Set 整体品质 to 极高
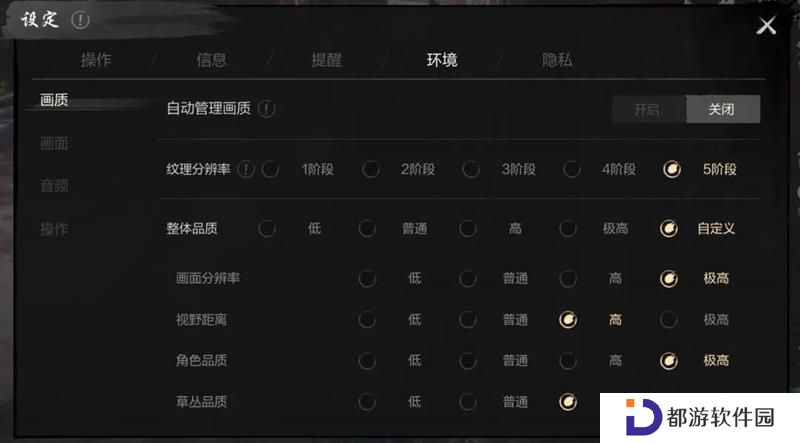This screenshot has height=443, width=800. [567, 228]
